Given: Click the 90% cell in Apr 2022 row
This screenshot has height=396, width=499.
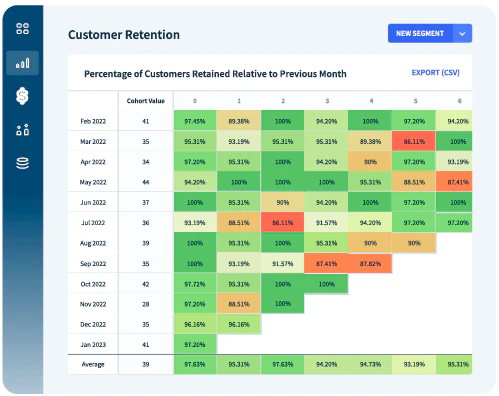Looking at the screenshot, I should coord(370,162).
